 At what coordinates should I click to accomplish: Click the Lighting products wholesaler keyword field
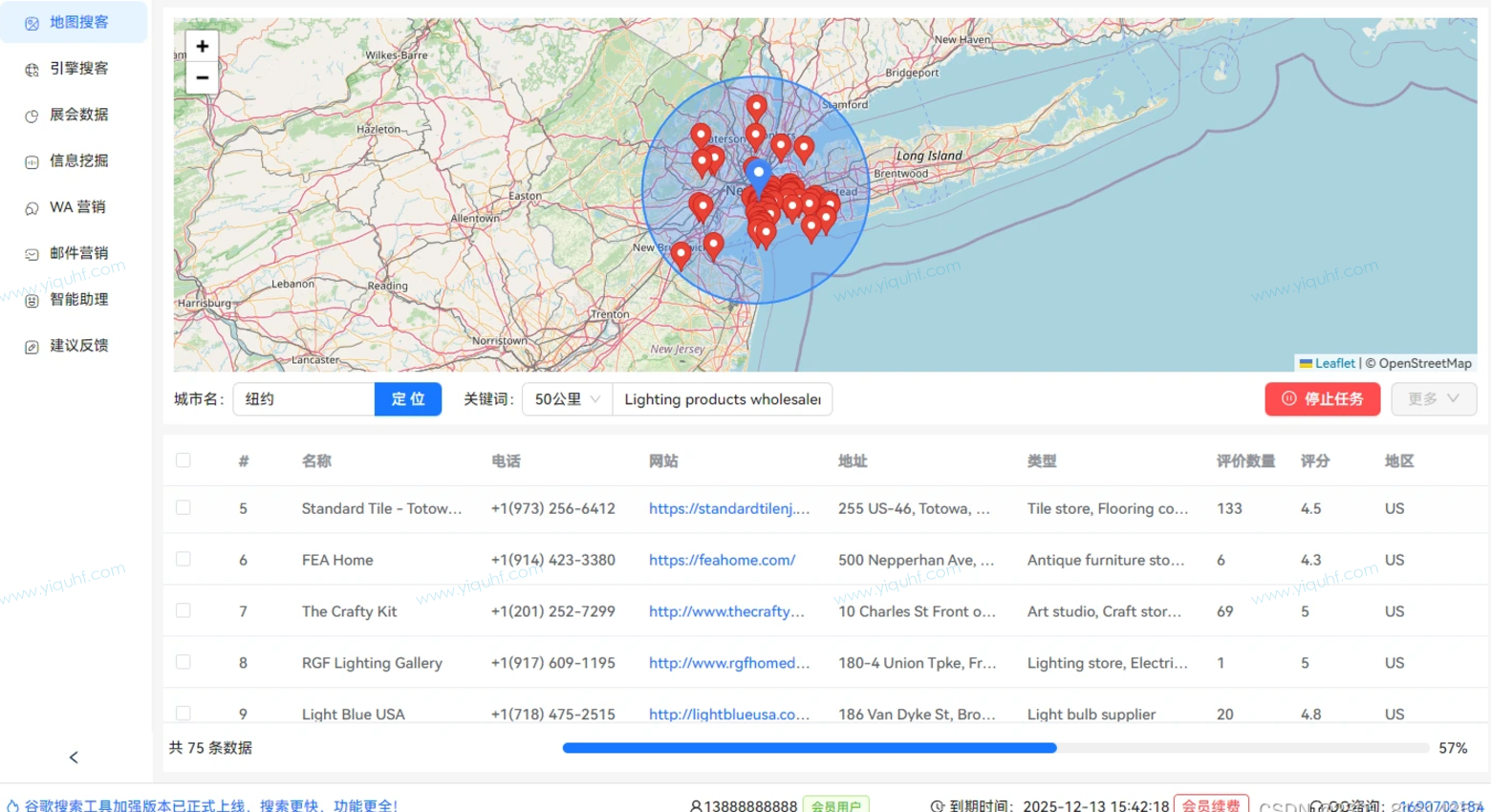click(723, 399)
